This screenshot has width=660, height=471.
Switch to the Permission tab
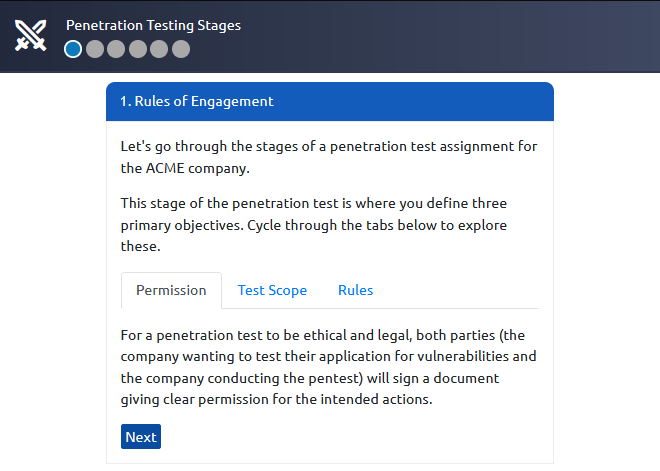[171, 290]
